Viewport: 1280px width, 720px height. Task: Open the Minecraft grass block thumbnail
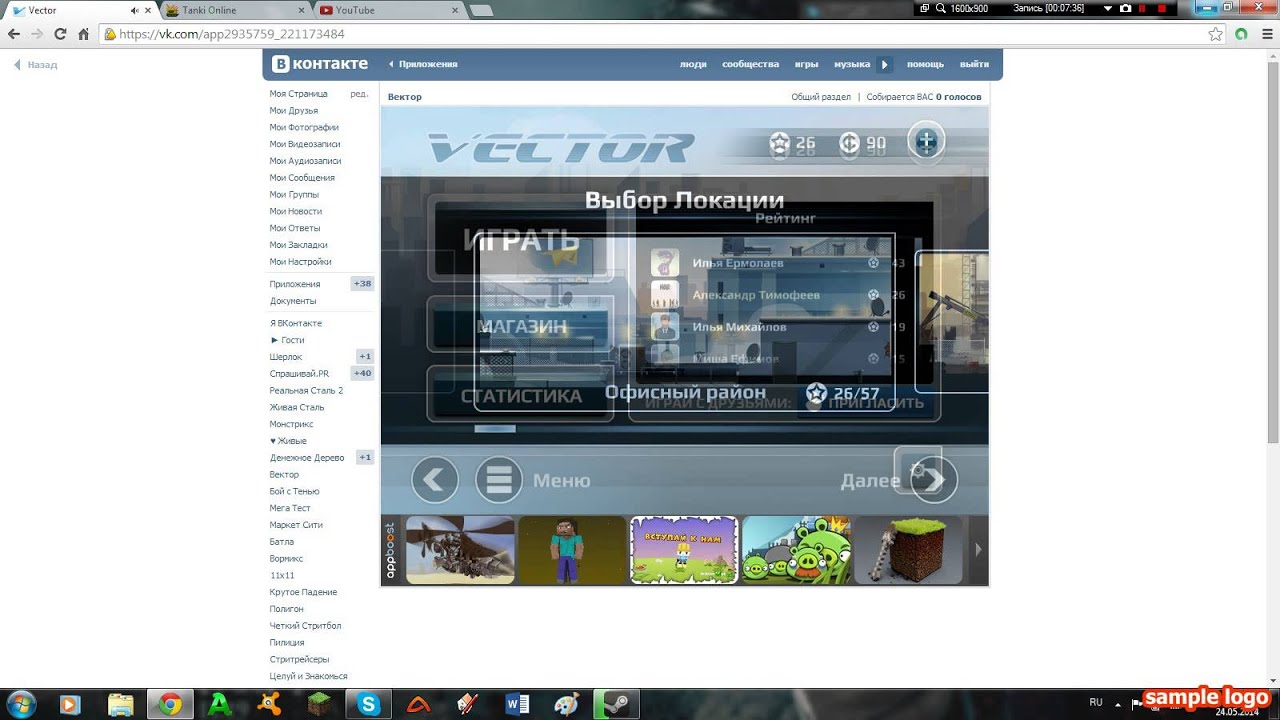908,550
